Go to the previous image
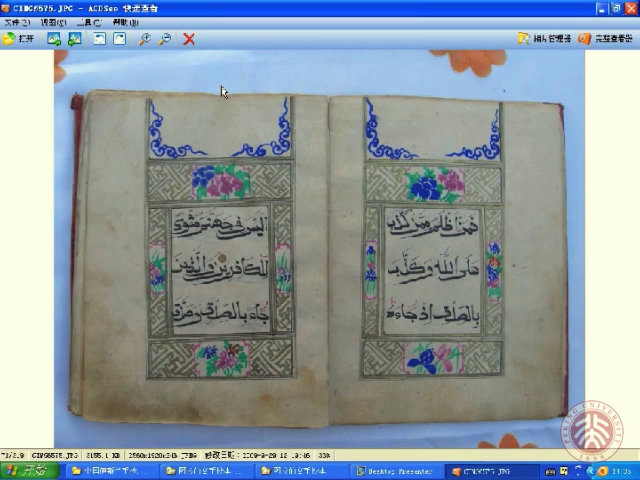The height and width of the screenshot is (480, 640). coord(53,39)
